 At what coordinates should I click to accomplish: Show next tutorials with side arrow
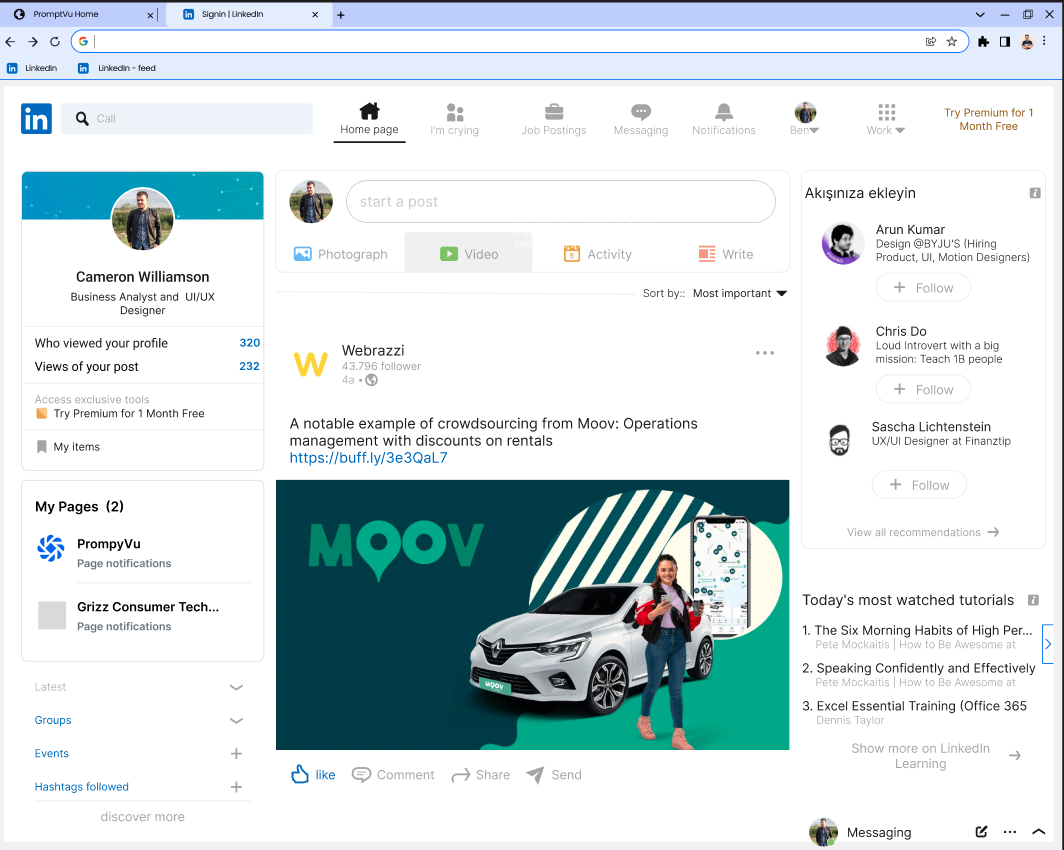(x=1048, y=644)
